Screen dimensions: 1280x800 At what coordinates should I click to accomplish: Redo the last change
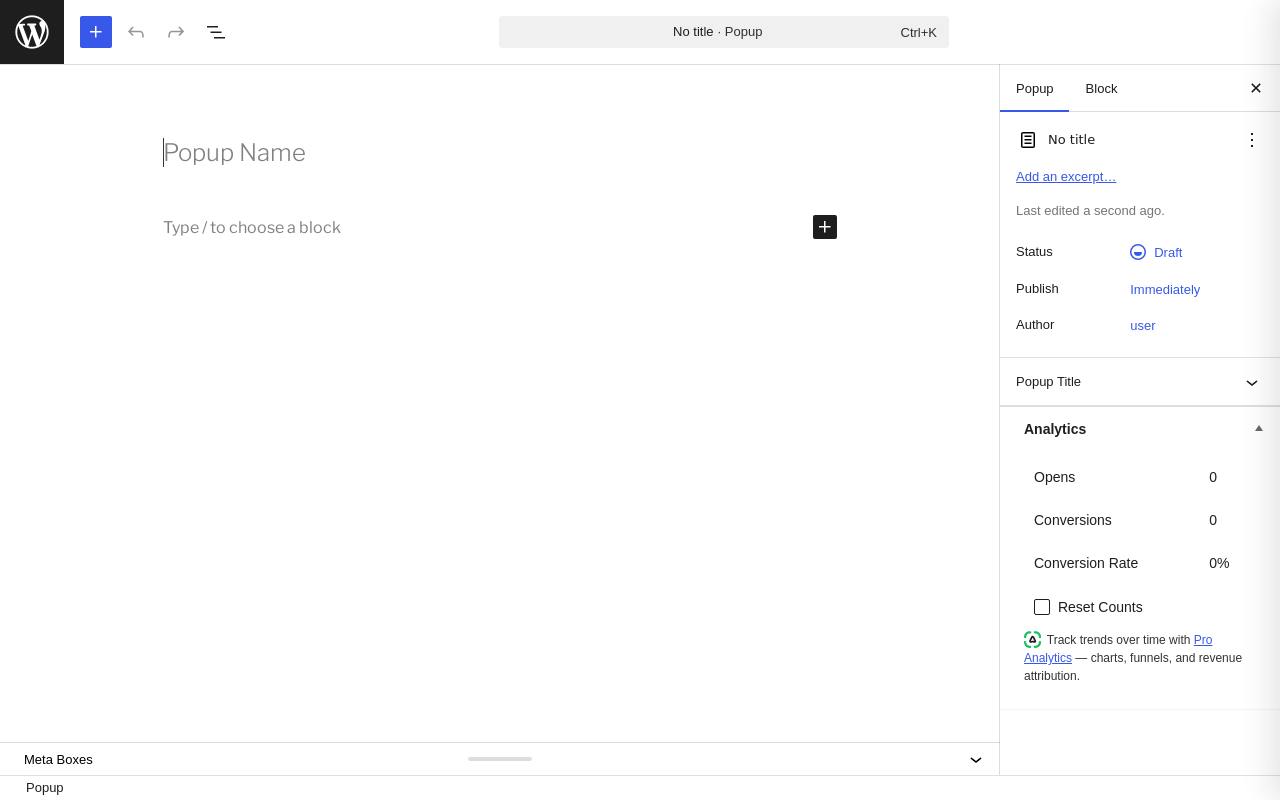tap(176, 32)
